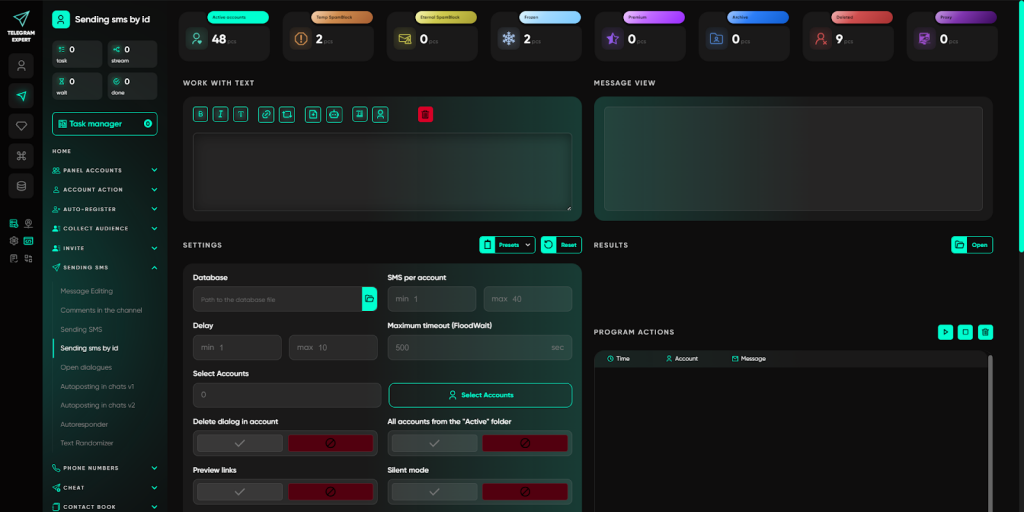The width and height of the screenshot is (1024, 512).
Task: Disable Silent mode using red toggle
Action: click(x=524, y=492)
